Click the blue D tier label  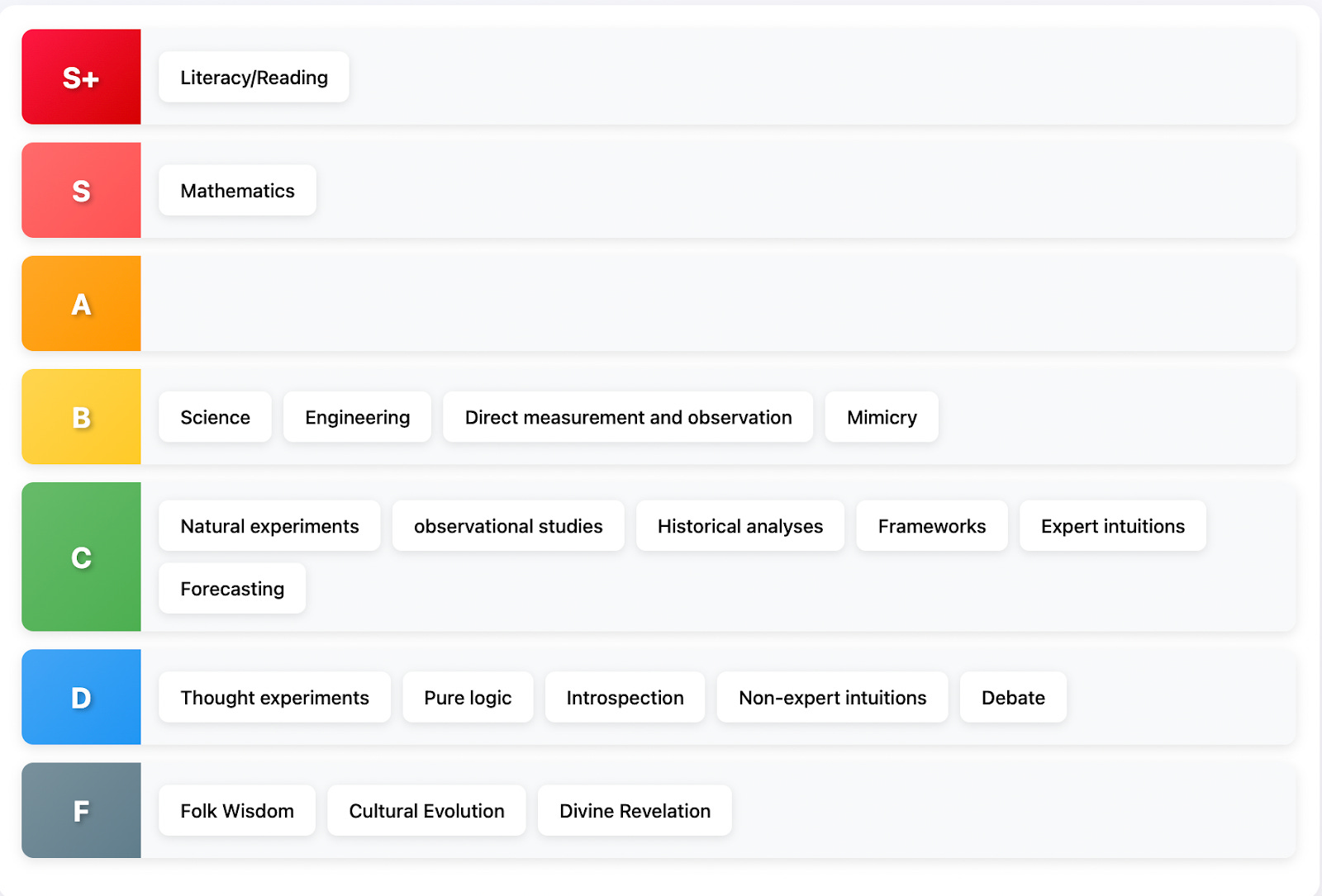[x=81, y=698]
